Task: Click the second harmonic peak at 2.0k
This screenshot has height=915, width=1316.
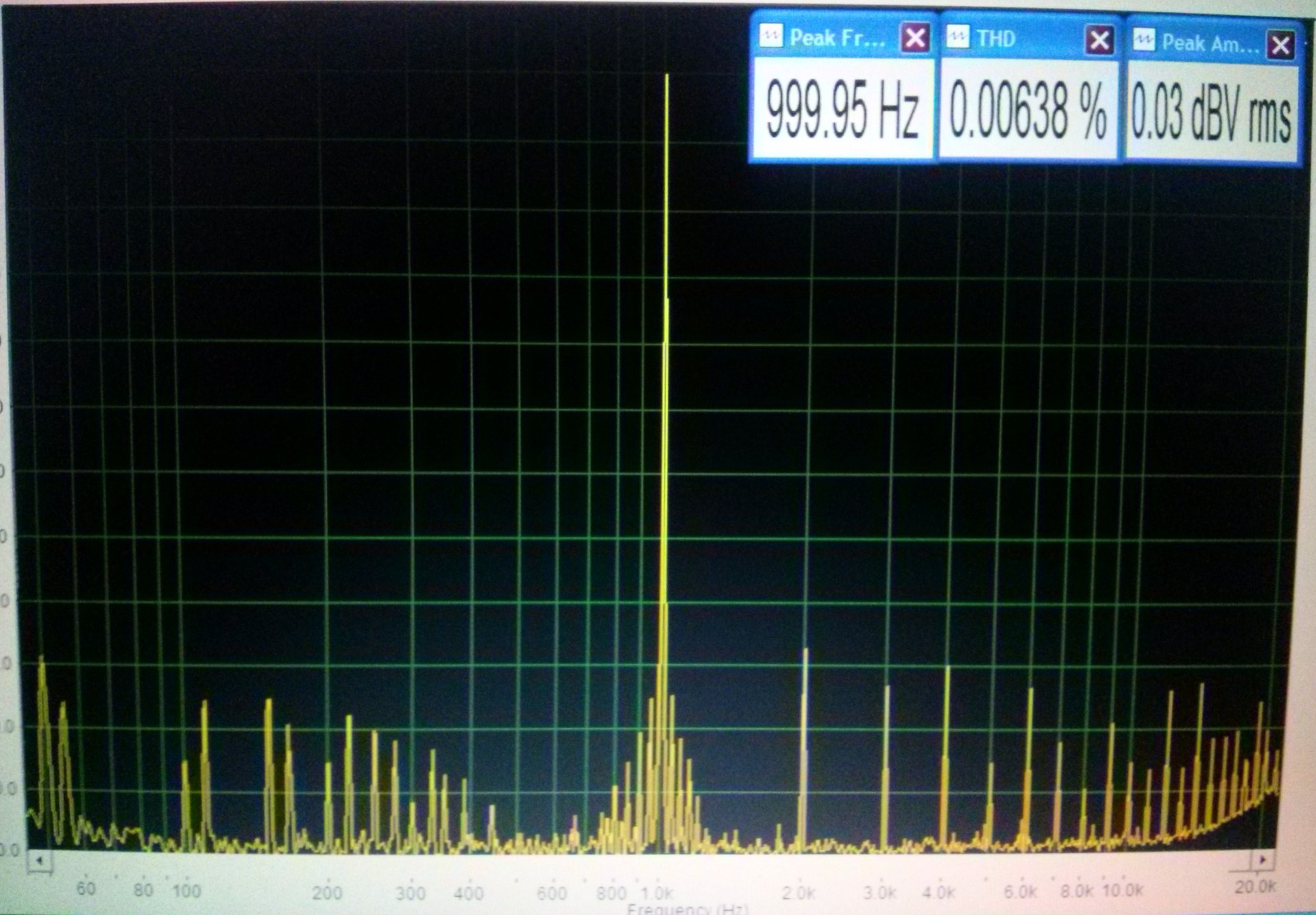Action: coord(805,720)
